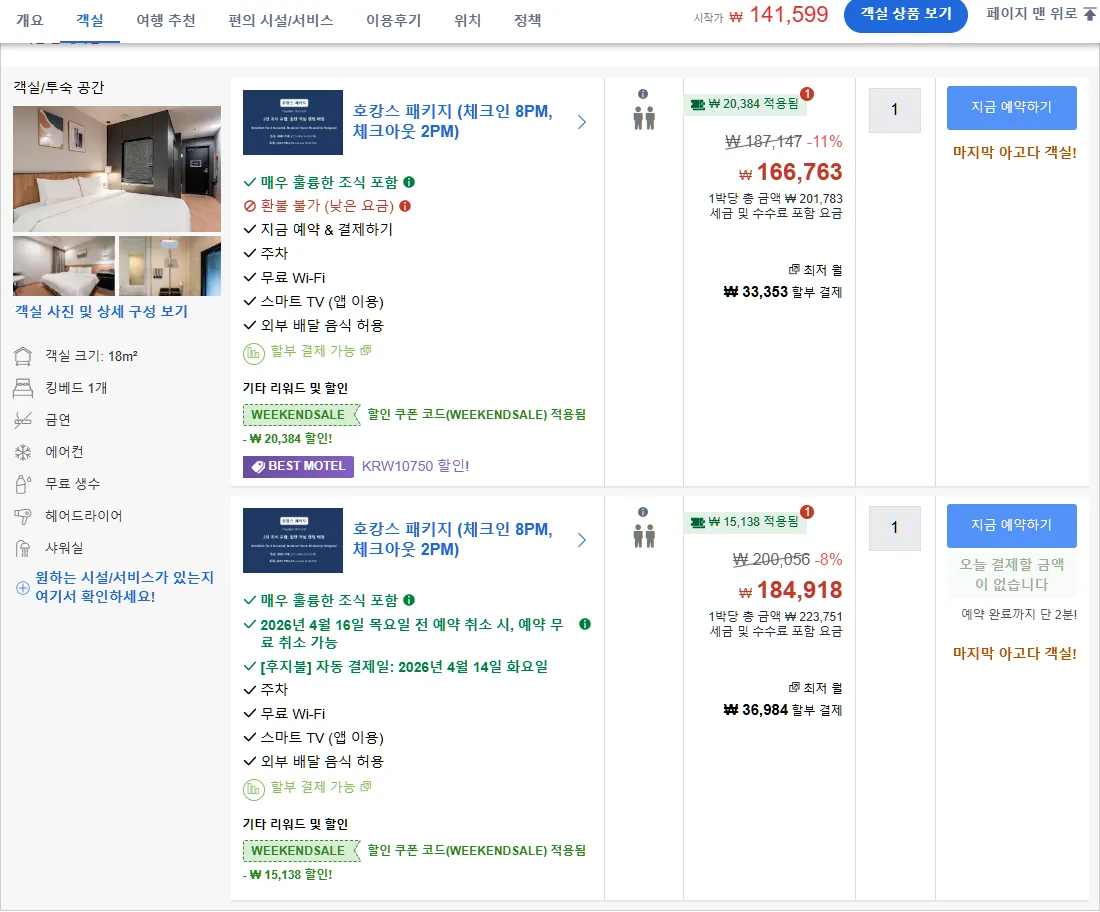
Task: Switch to the 개요 tab
Action: tap(29, 20)
